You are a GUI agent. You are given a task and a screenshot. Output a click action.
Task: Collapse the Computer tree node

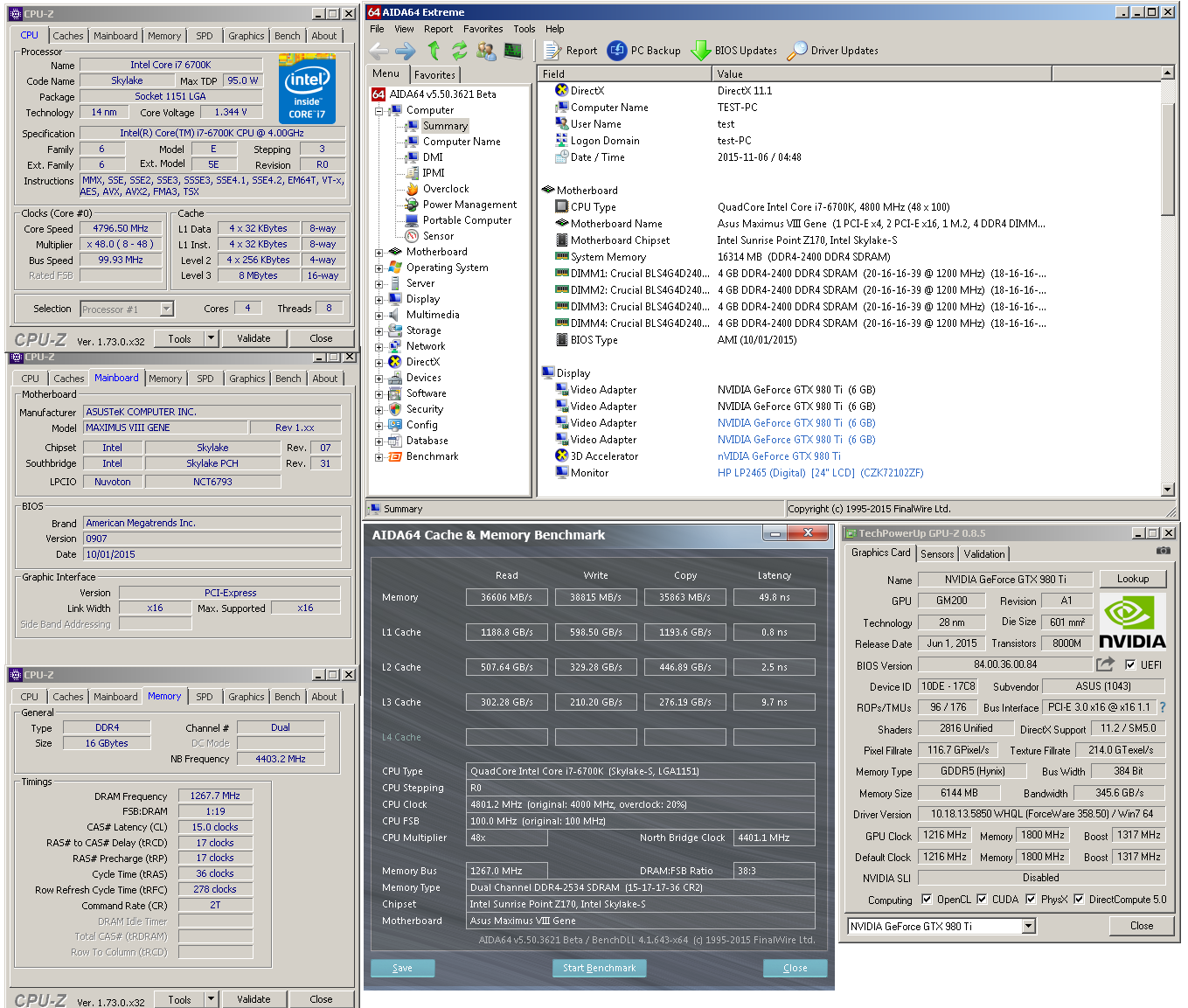tap(379, 111)
